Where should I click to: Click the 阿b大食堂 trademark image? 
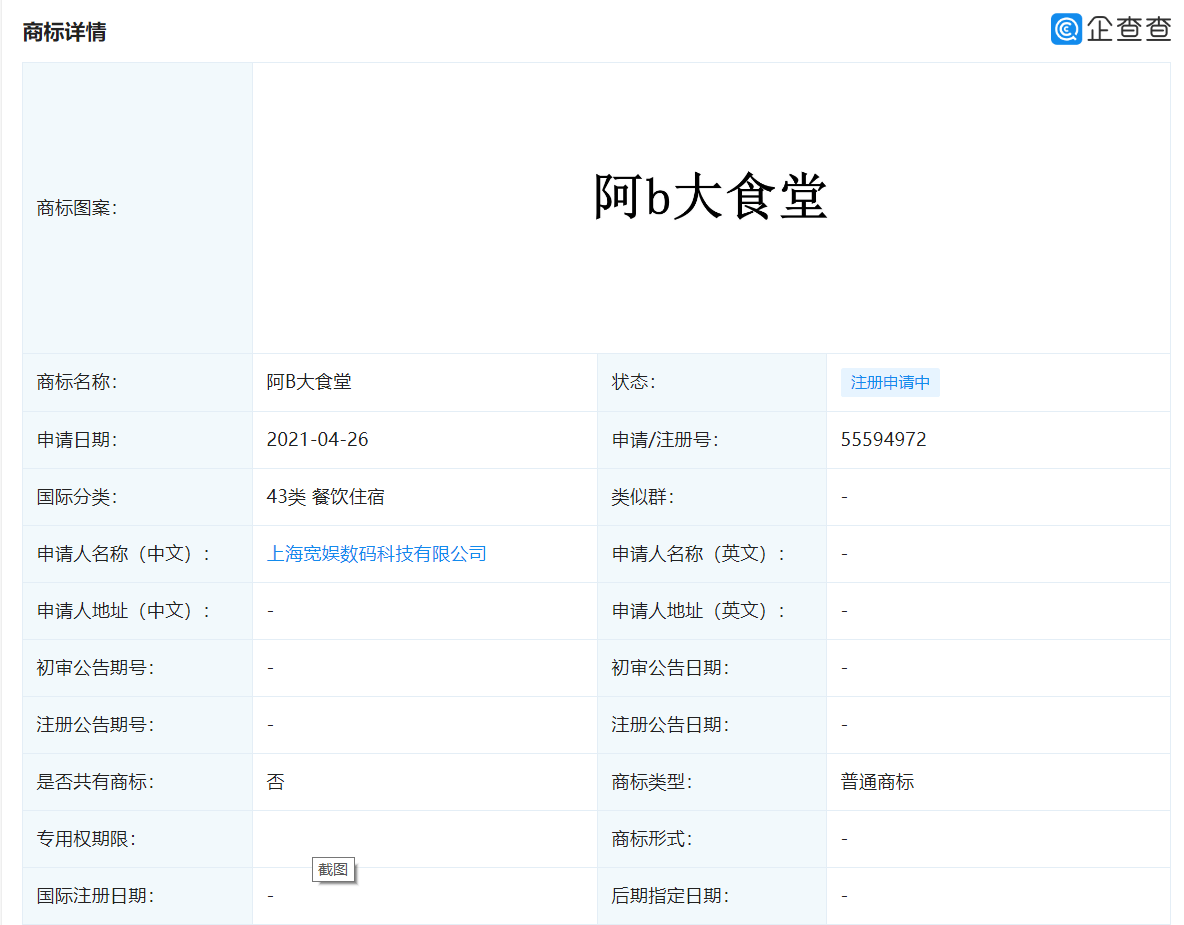(x=711, y=196)
